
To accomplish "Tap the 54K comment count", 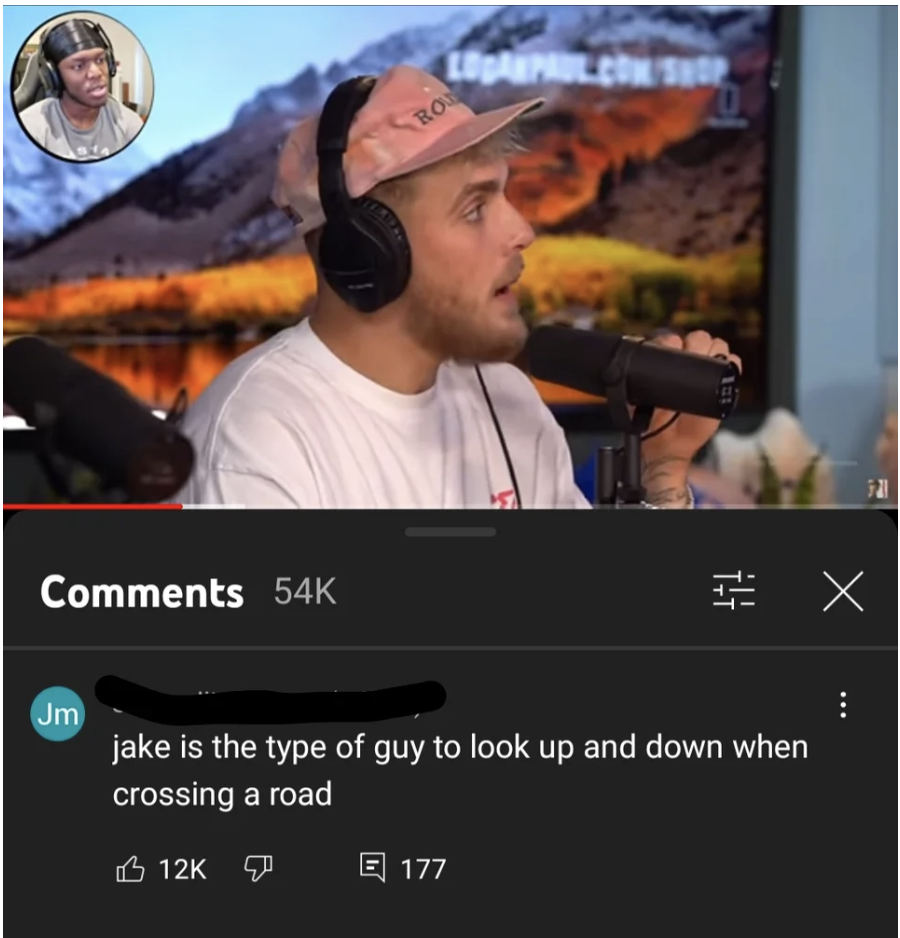I will 305,592.
